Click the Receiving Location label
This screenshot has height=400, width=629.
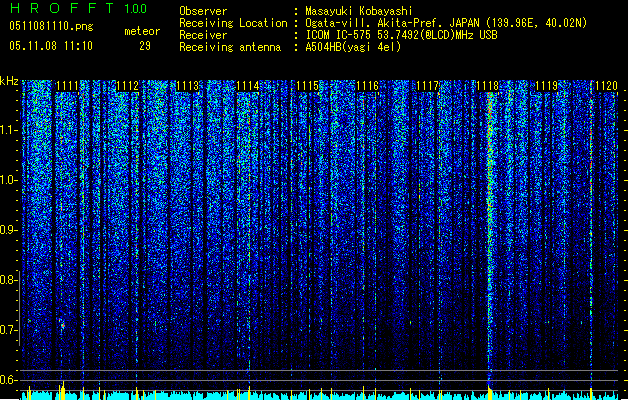[233, 23]
